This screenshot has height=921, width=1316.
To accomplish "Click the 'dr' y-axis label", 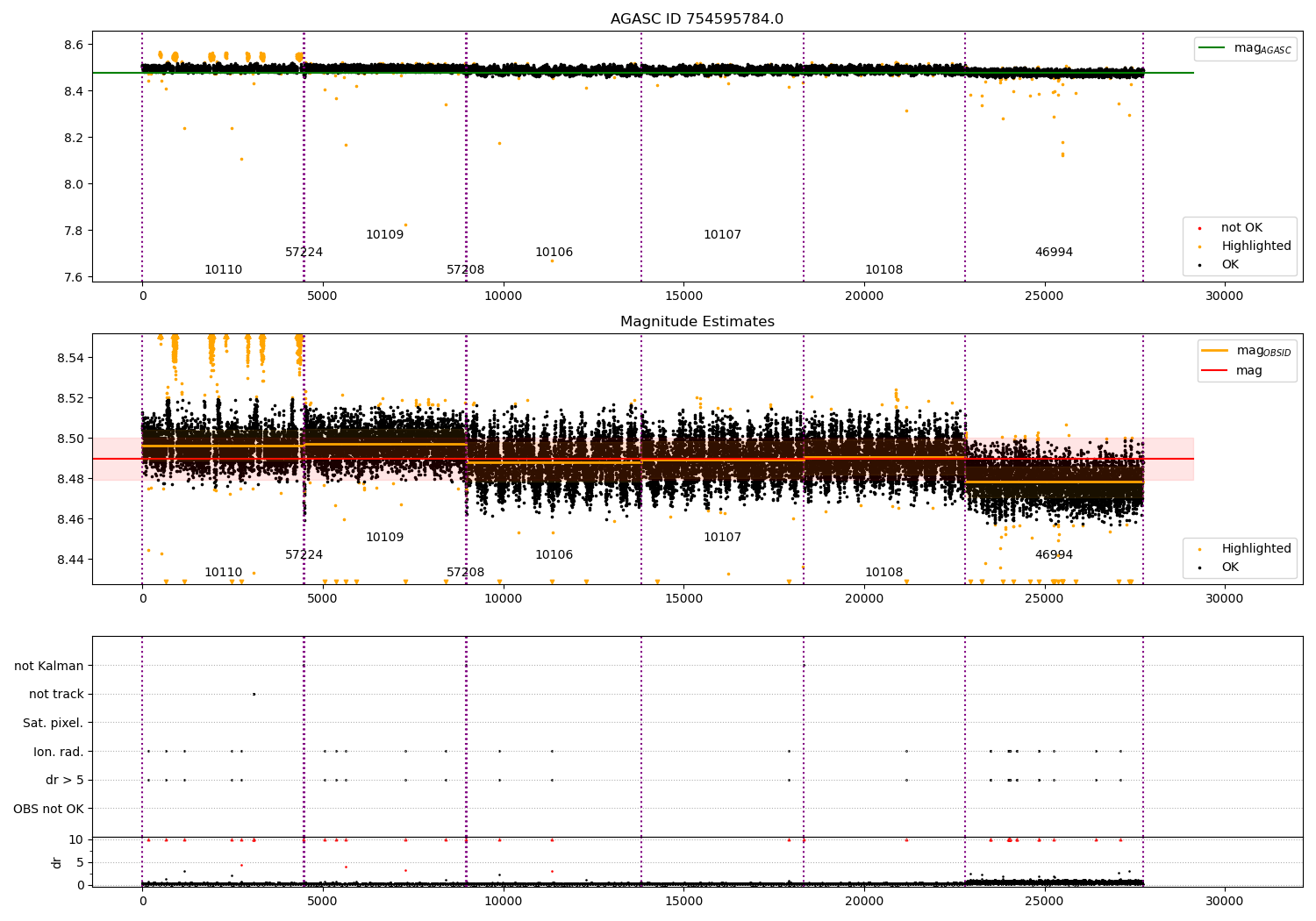I will [x=57, y=862].
